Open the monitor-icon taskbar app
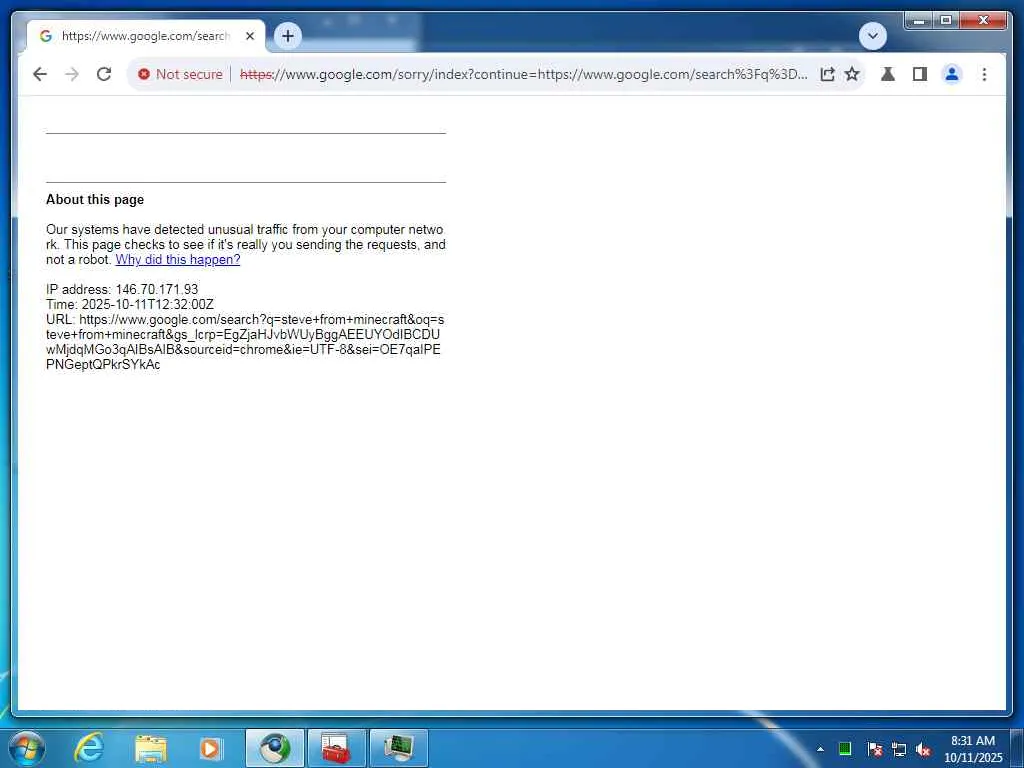This screenshot has height=768, width=1024. tap(399, 748)
